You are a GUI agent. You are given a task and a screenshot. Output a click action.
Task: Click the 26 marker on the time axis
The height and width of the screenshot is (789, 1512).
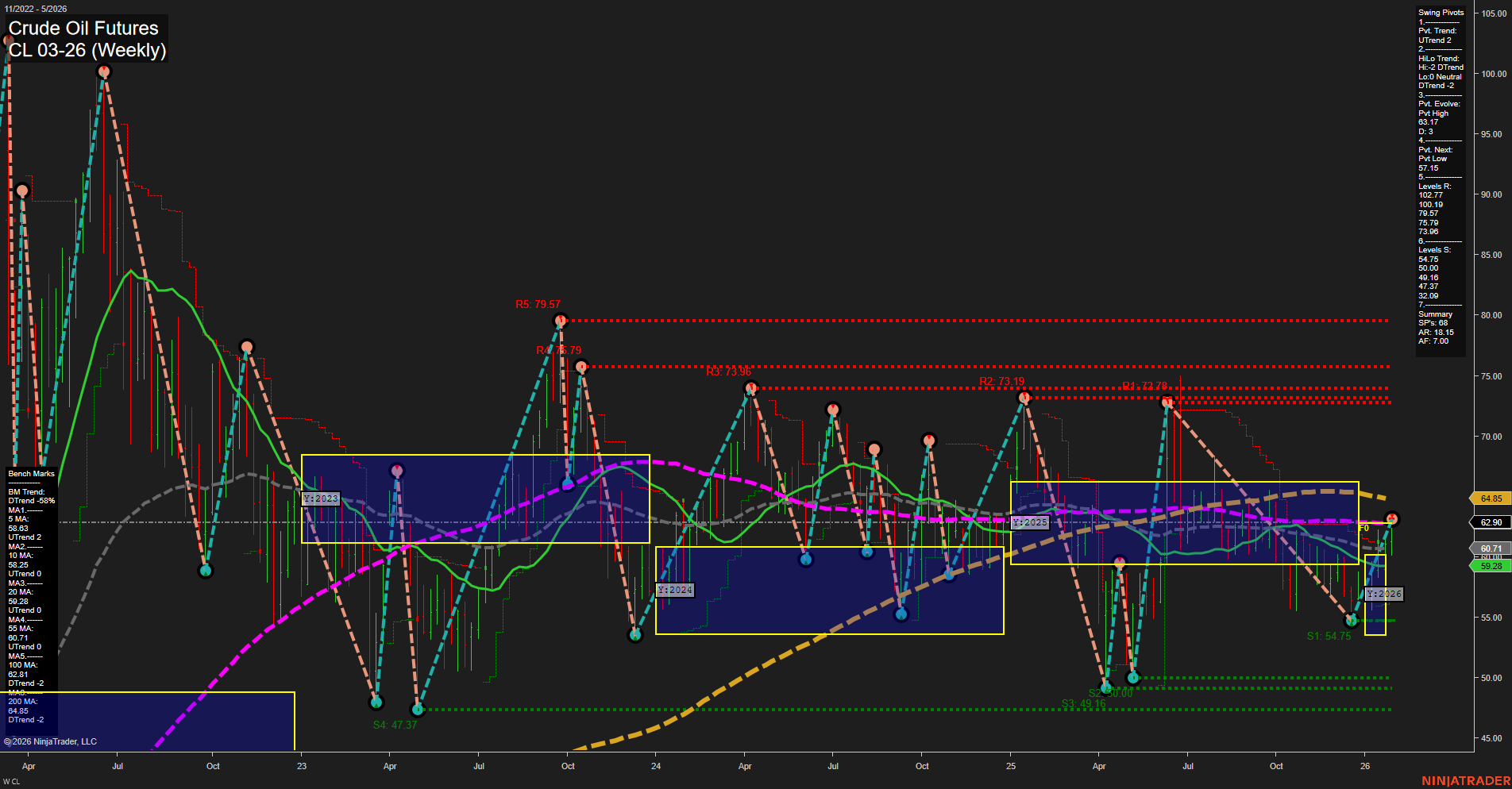pyautogui.click(x=1365, y=766)
